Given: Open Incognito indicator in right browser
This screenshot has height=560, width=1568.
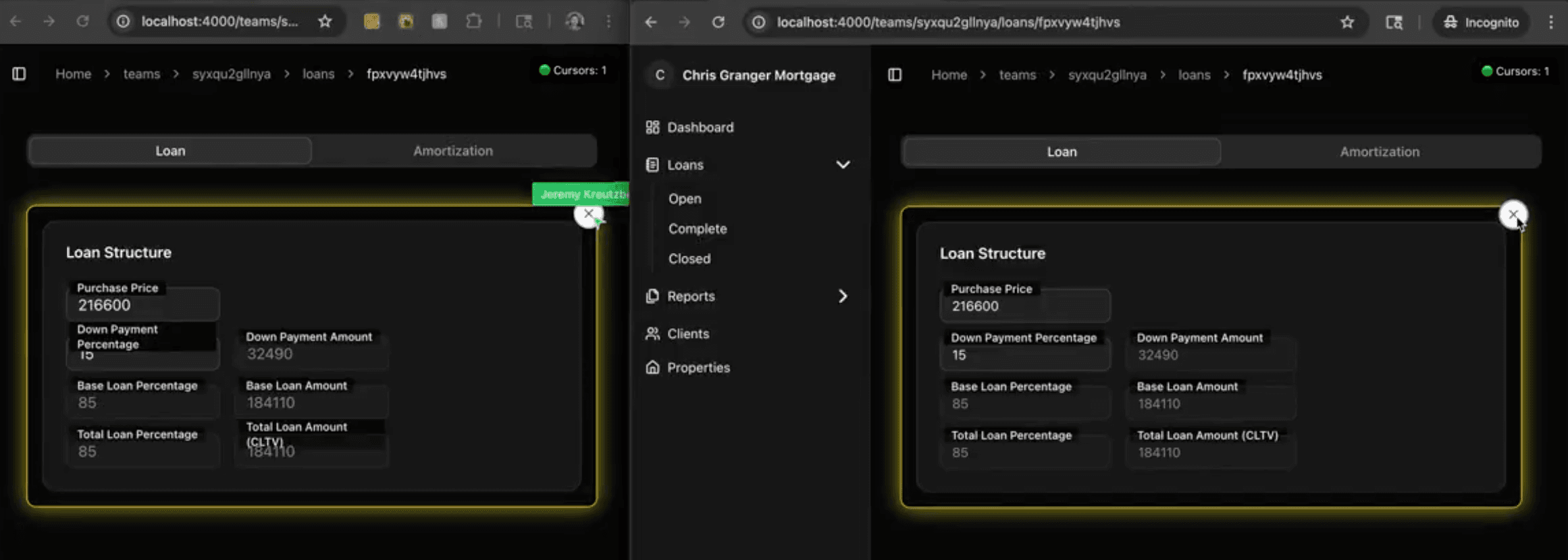Looking at the screenshot, I should [1481, 22].
